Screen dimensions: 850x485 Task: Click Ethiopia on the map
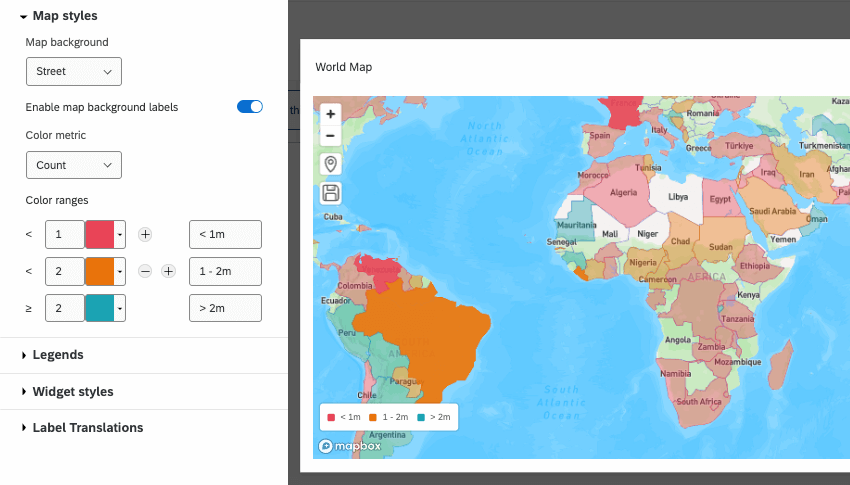click(755, 266)
